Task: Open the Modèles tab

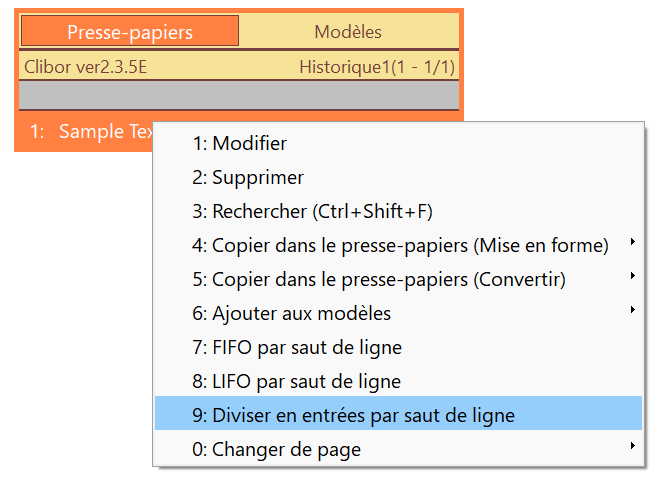Action: pyautogui.click(x=348, y=31)
